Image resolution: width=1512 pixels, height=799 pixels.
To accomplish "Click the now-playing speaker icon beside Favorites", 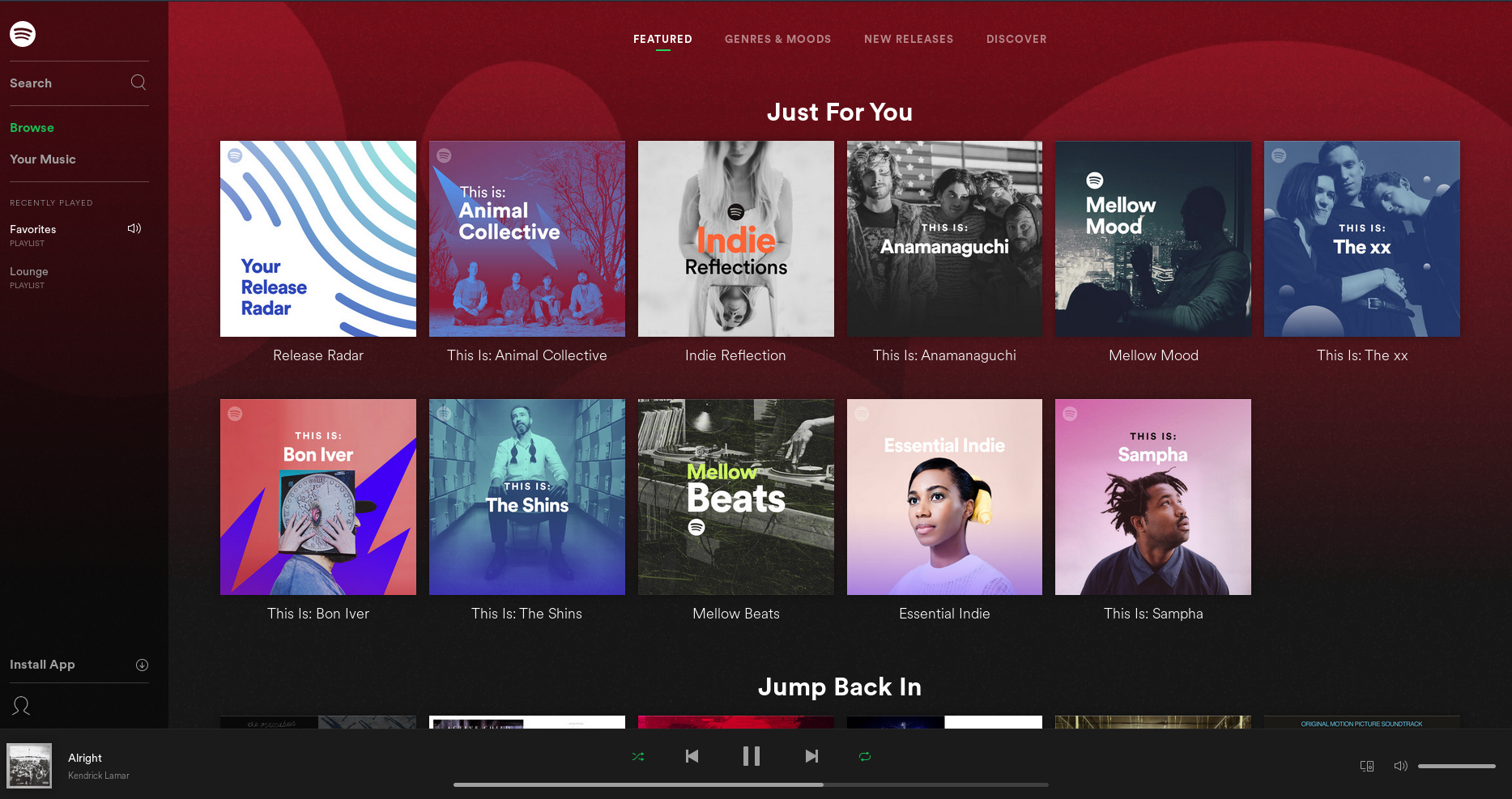I will 134,228.
